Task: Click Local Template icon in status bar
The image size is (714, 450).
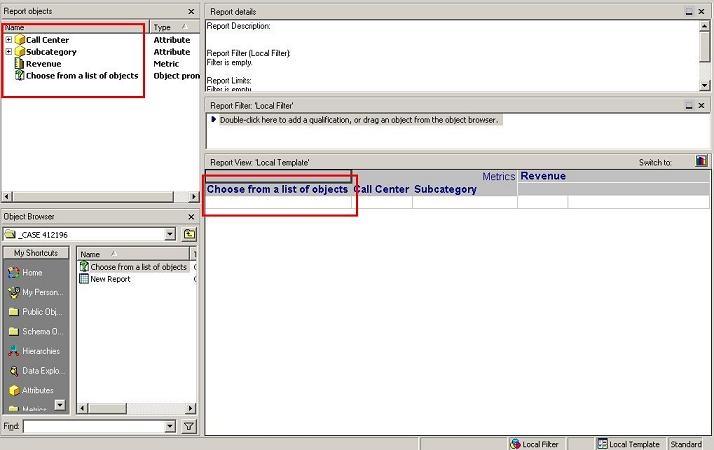Action: [603, 443]
